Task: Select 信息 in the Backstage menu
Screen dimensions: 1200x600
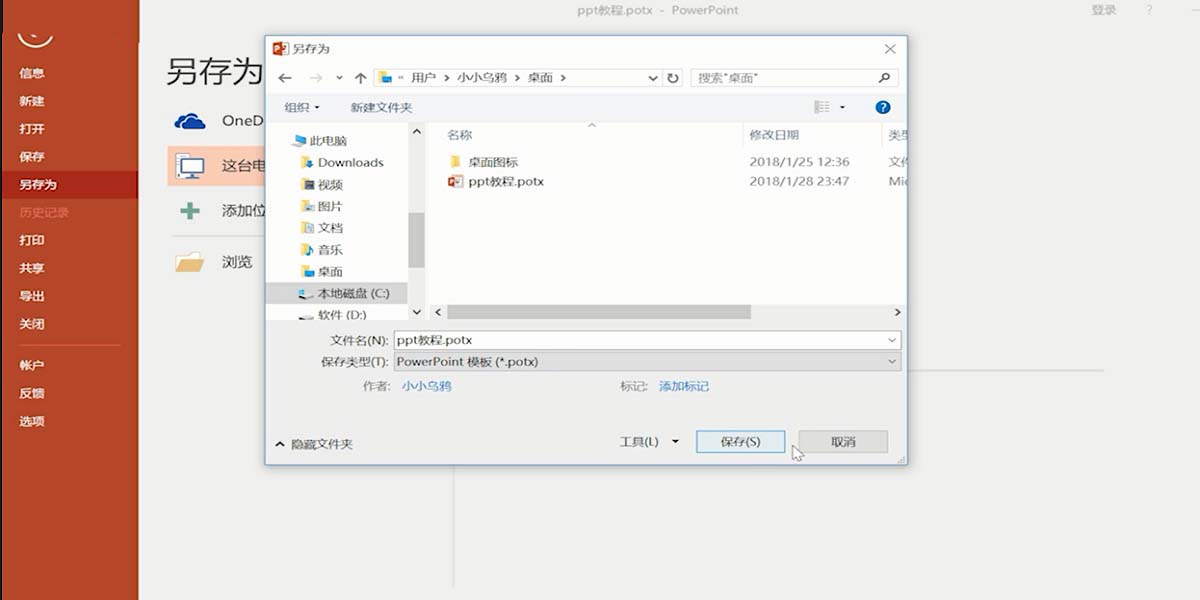Action: (32, 73)
